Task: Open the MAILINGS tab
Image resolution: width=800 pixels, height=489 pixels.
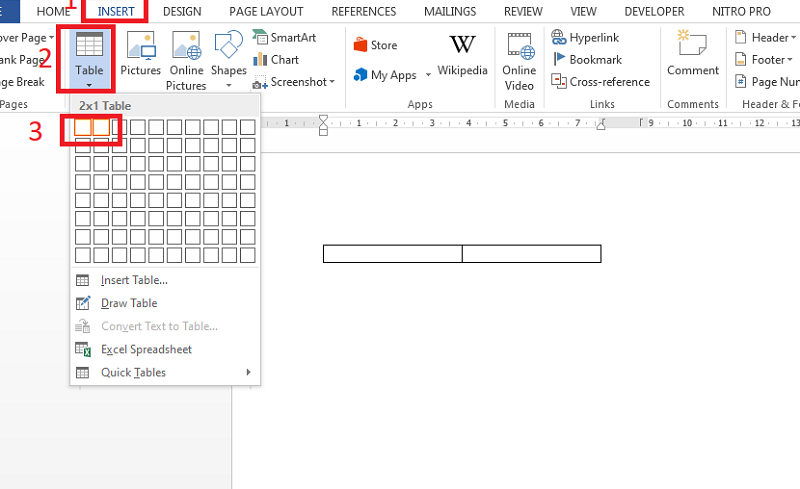Action: click(x=450, y=11)
